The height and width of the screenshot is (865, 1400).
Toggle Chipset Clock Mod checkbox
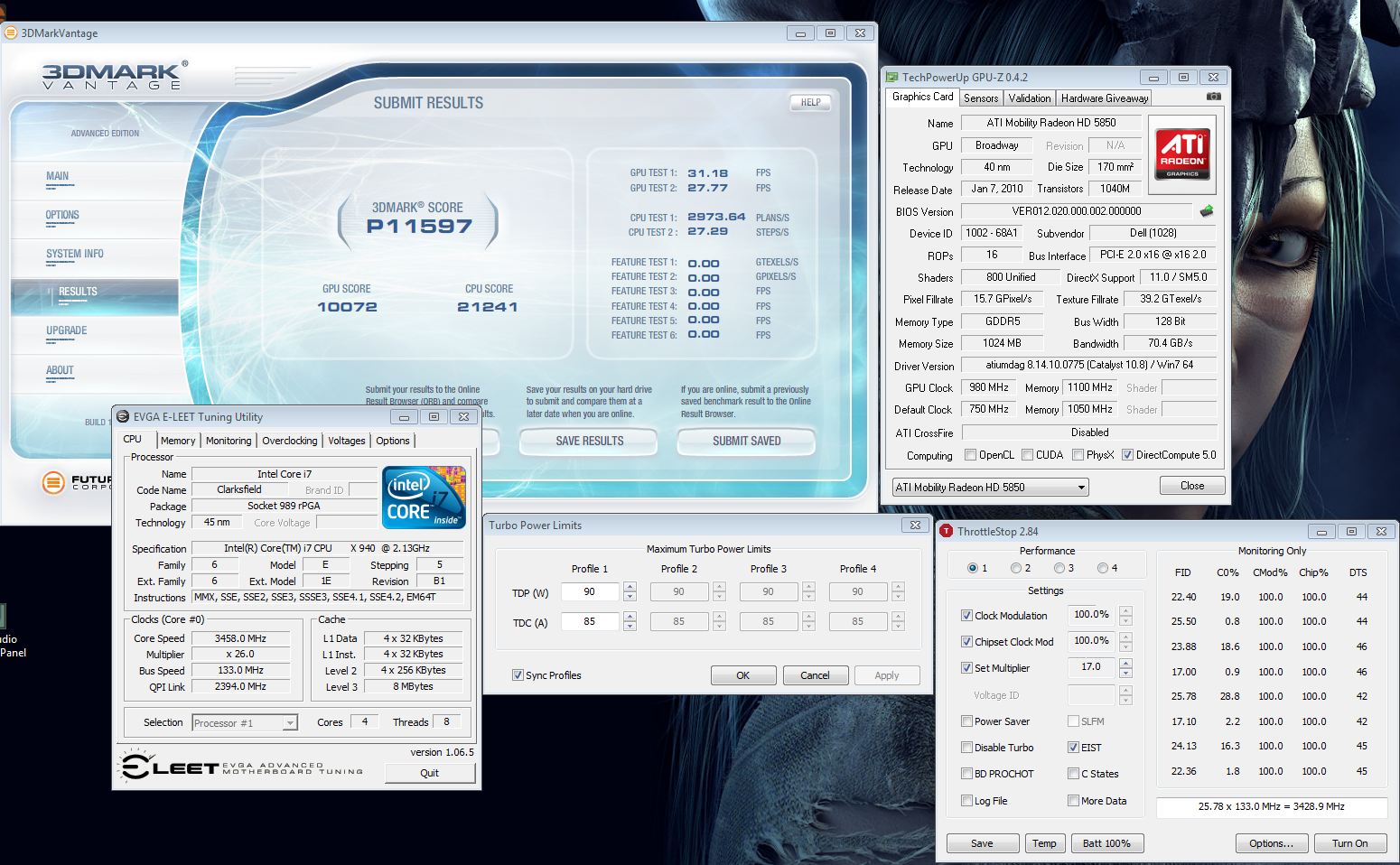tap(966, 642)
